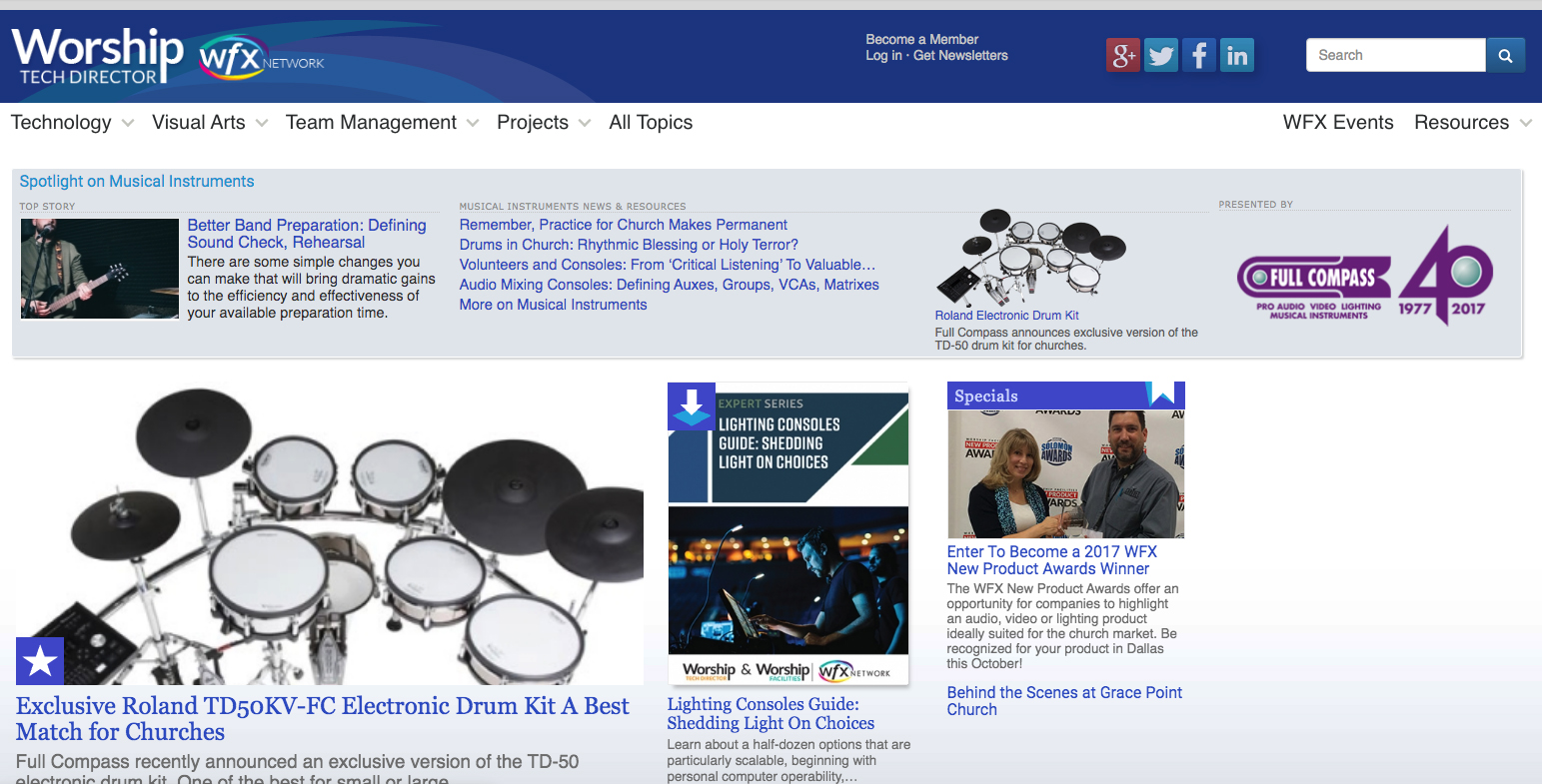Go to WFX Events page

1337,123
